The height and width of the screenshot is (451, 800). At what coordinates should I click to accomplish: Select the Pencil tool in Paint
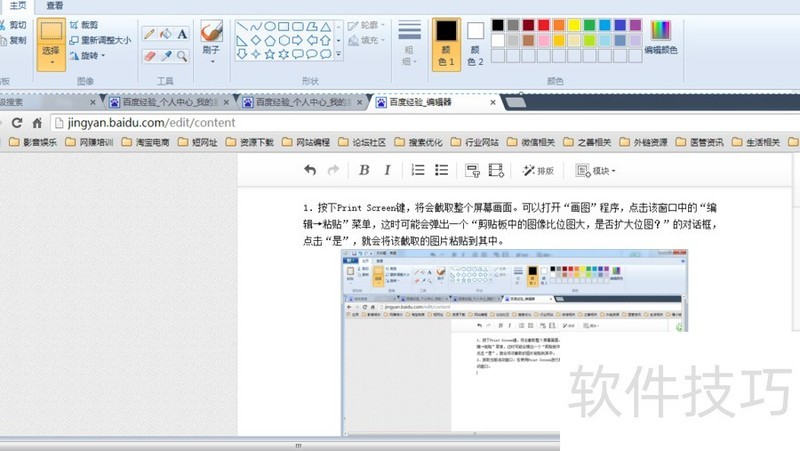(x=149, y=33)
